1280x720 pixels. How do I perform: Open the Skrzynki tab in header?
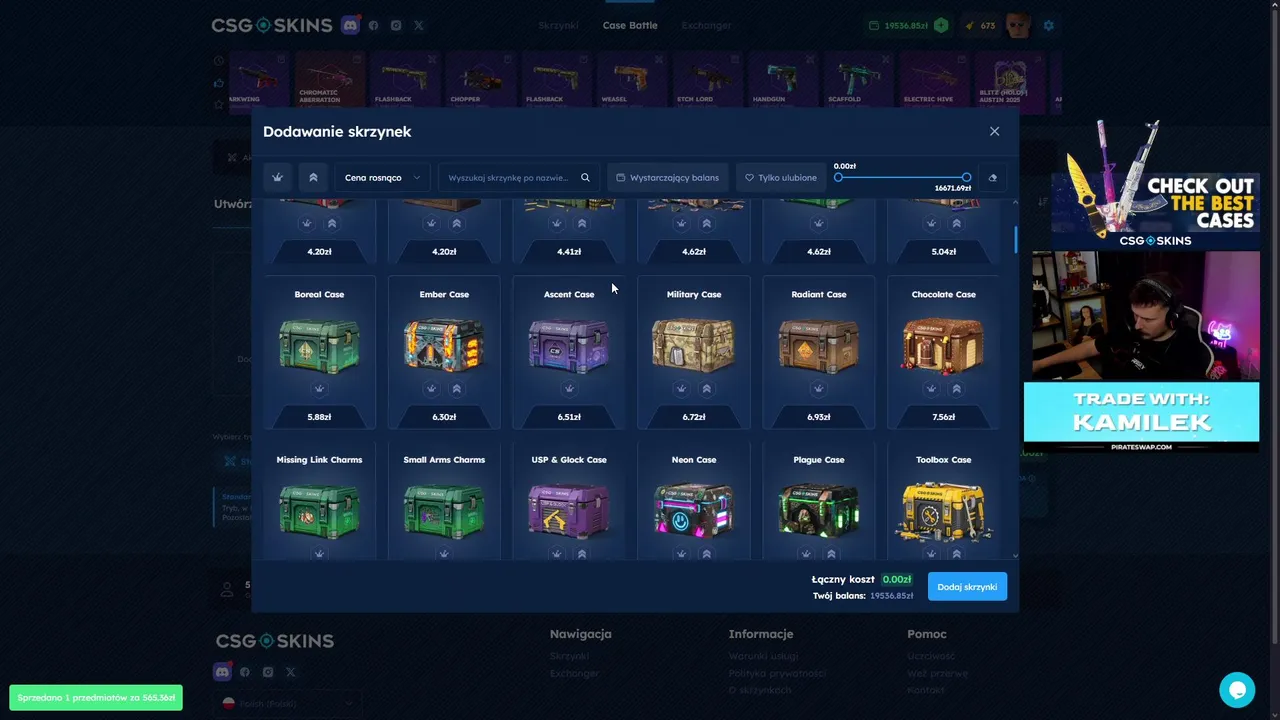pos(559,25)
